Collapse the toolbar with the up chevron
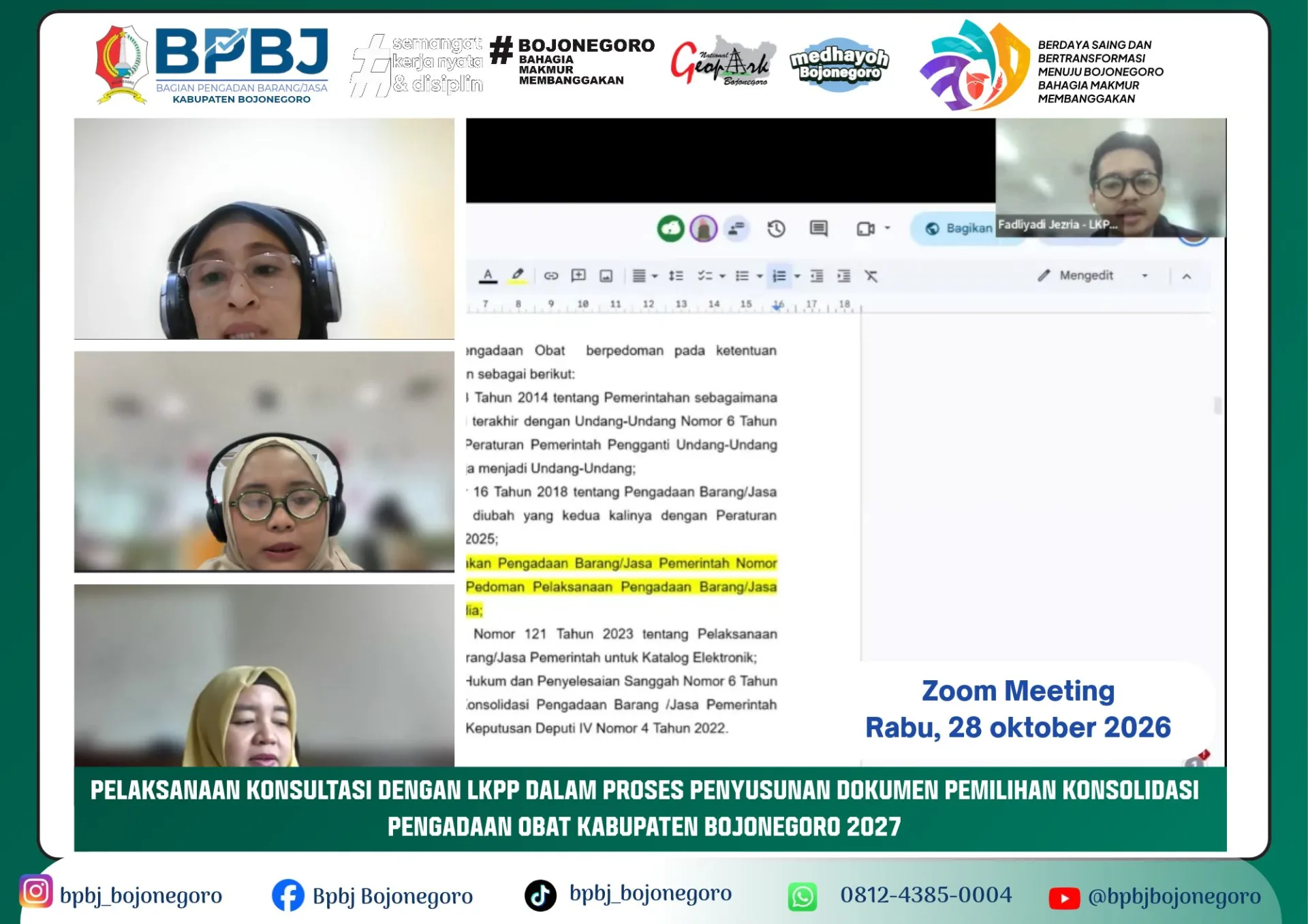Screen dimensions: 1308x924 [x=1187, y=276]
